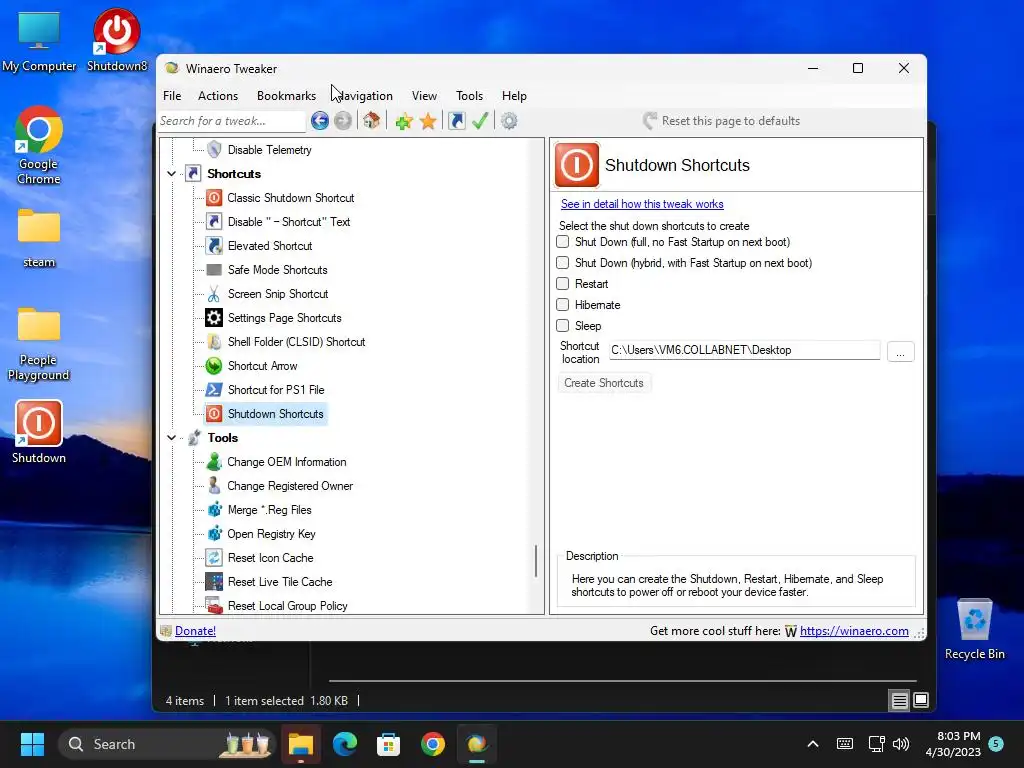
Task: Add bookmark with the green plus star icon
Action: pos(404,121)
